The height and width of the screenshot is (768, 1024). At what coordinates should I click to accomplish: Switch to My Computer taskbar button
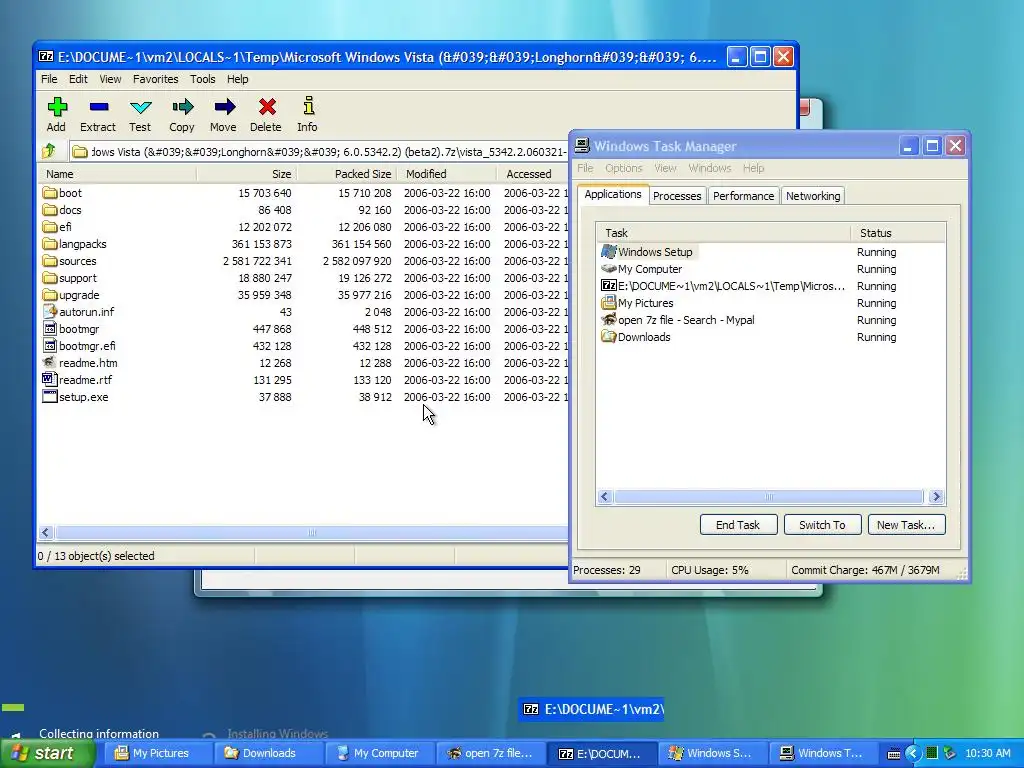click(379, 754)
